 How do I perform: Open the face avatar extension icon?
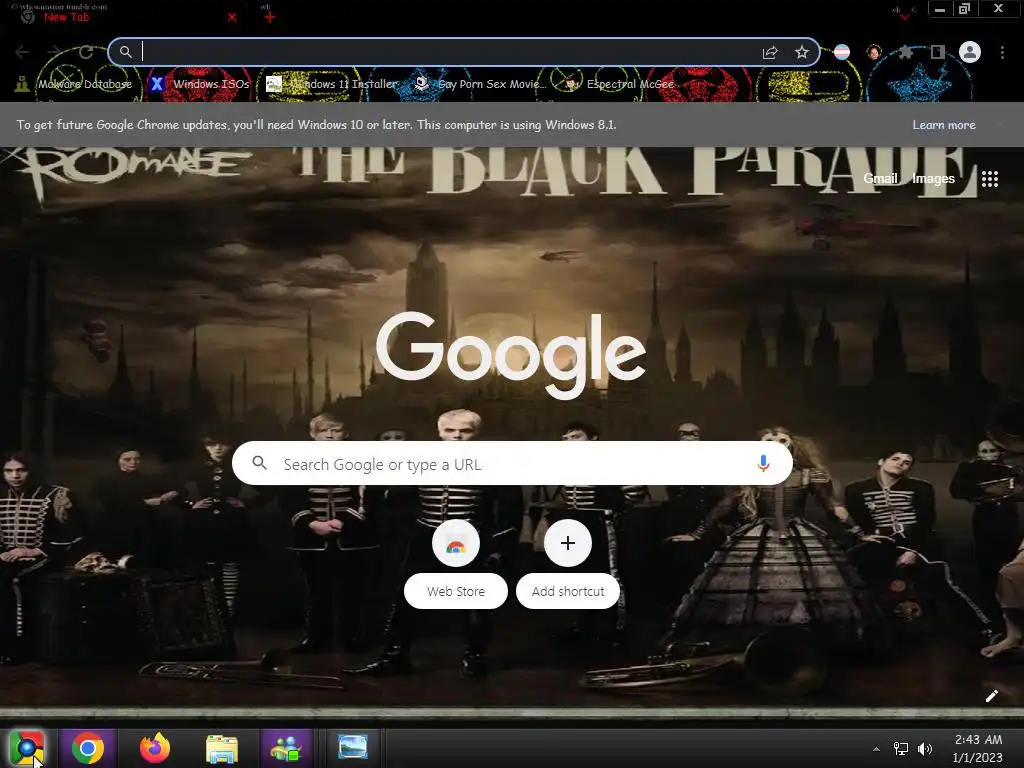coord(874,52)
